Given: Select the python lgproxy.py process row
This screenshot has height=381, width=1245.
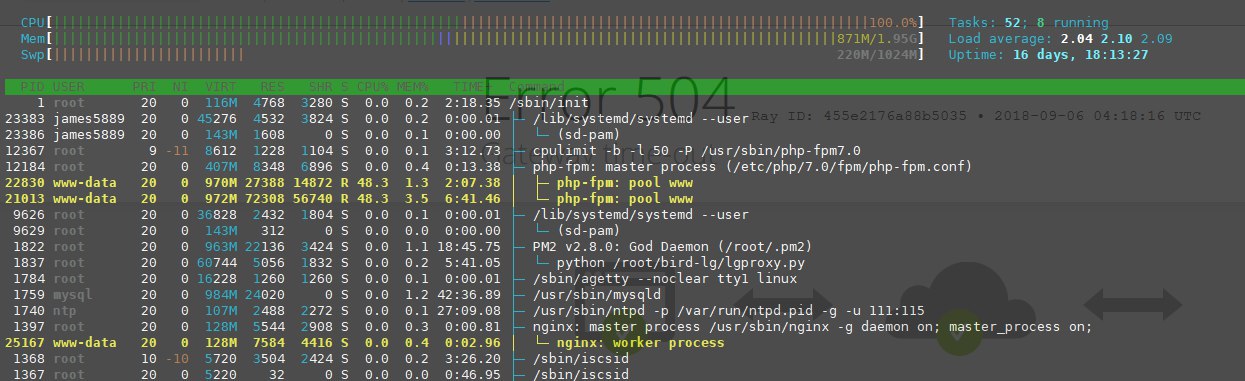Looking at the screenshot, I should point(622,263).
